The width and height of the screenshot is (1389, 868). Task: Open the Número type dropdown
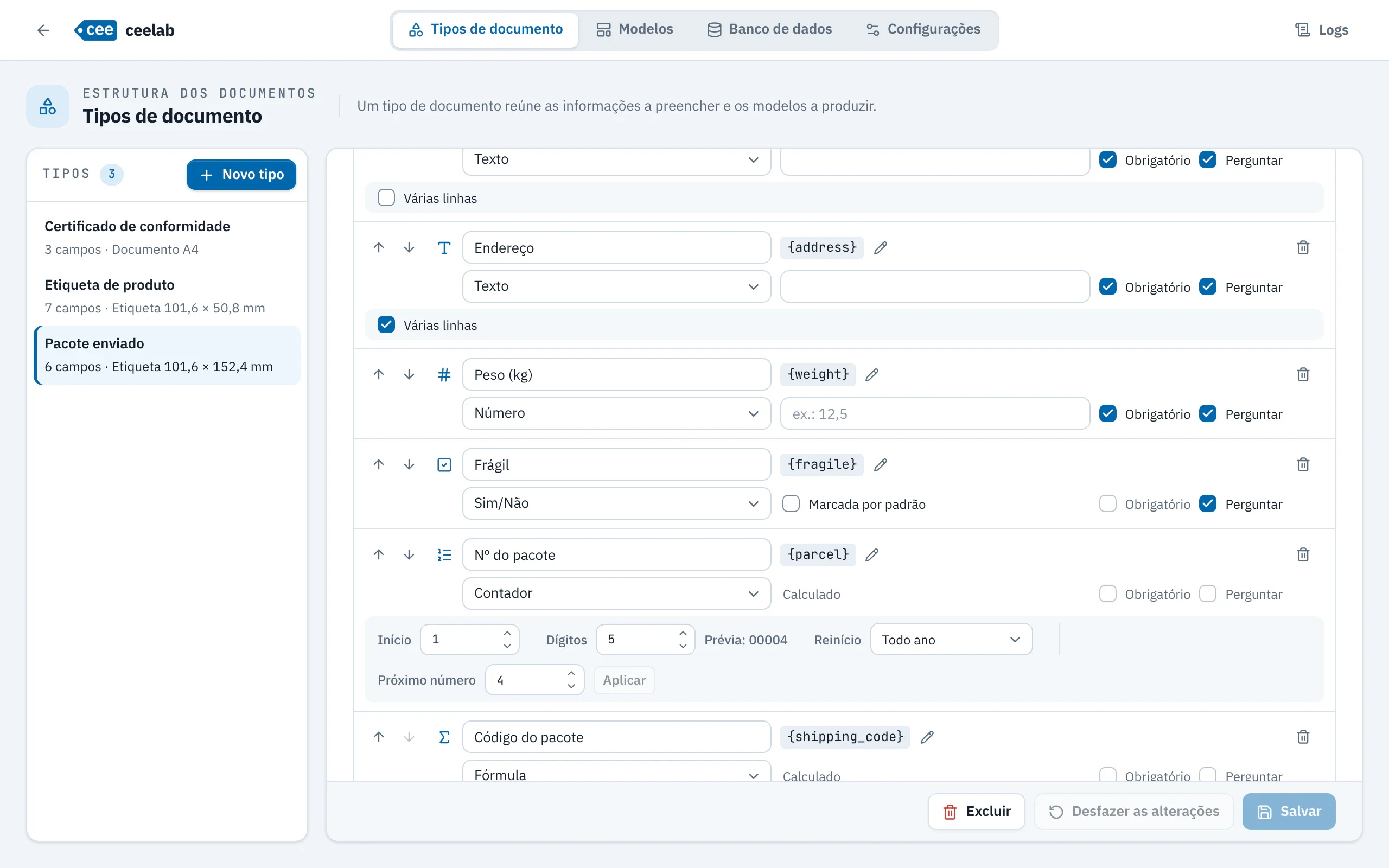[x=616, y=413]
